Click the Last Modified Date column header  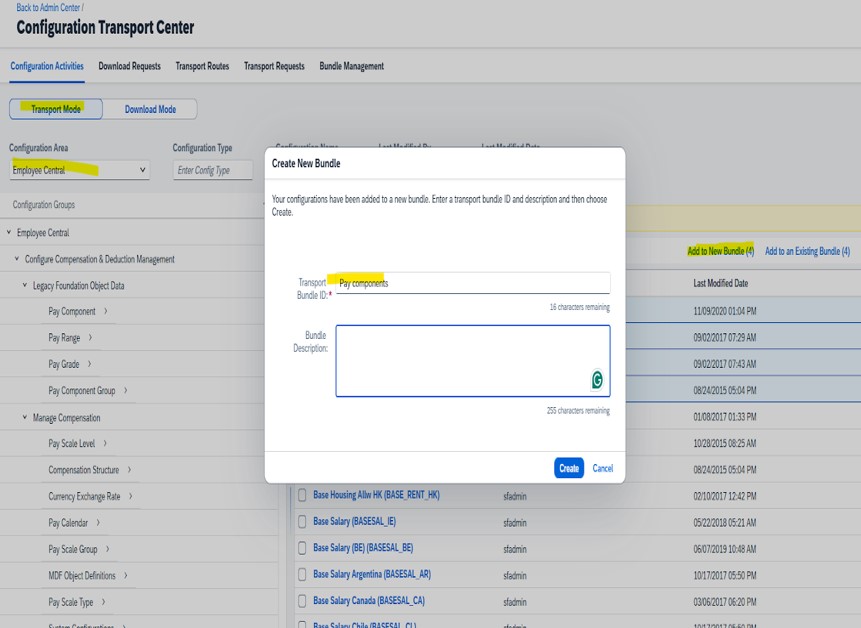[720, 283]
